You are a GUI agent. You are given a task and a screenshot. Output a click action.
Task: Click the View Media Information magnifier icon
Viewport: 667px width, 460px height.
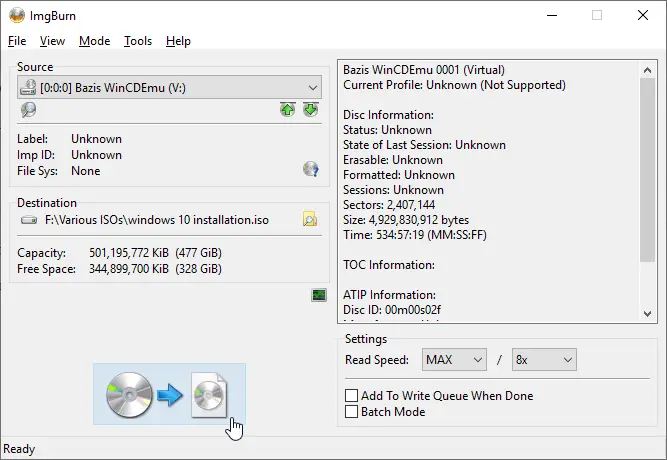(28, 110)
